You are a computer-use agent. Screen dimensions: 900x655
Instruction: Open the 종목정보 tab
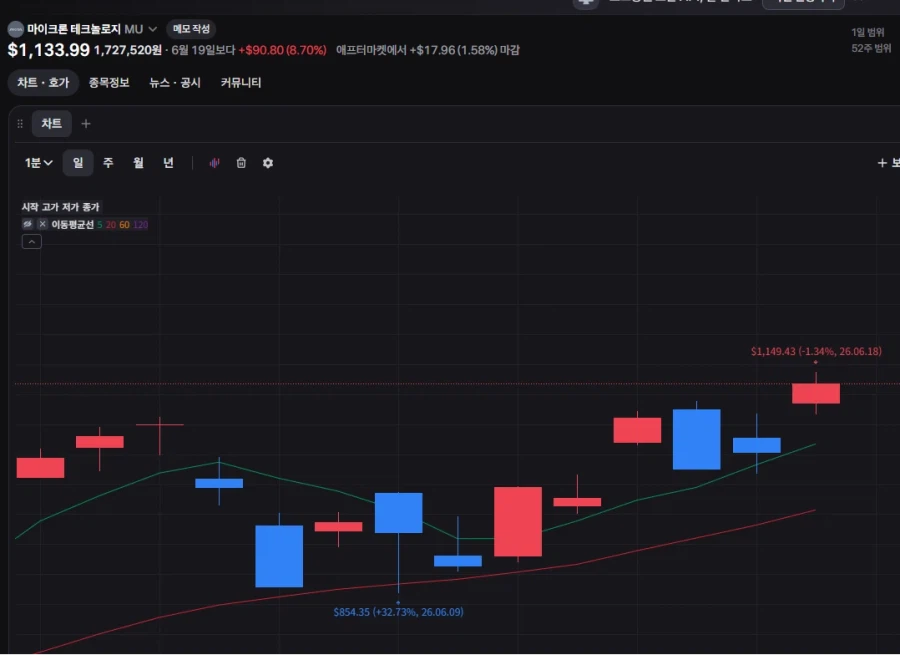click(109, 83)
